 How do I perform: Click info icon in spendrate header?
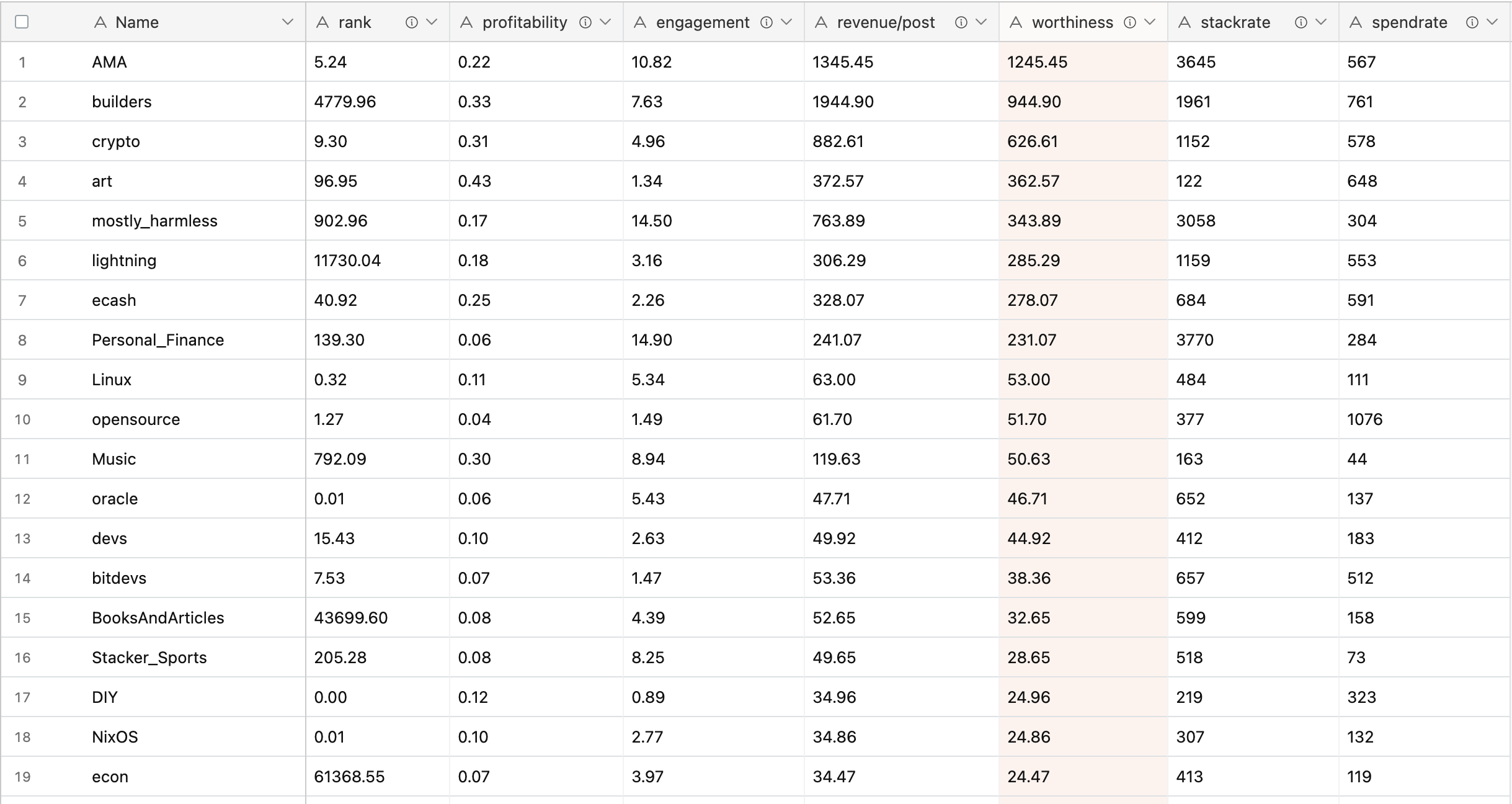(x=1472, y=23)
